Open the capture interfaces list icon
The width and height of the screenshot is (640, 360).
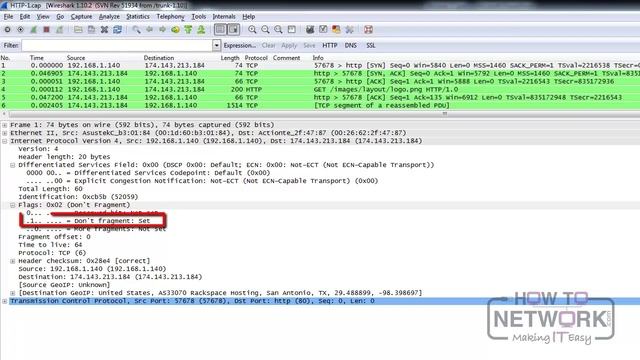7,30
